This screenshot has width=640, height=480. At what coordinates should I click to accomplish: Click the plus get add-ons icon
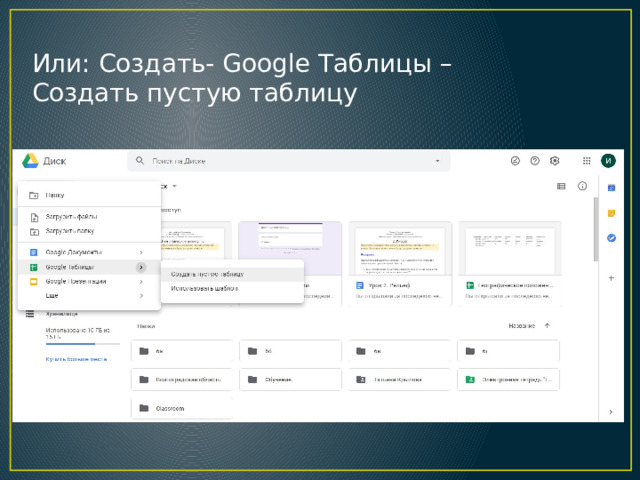coord(611,278)
